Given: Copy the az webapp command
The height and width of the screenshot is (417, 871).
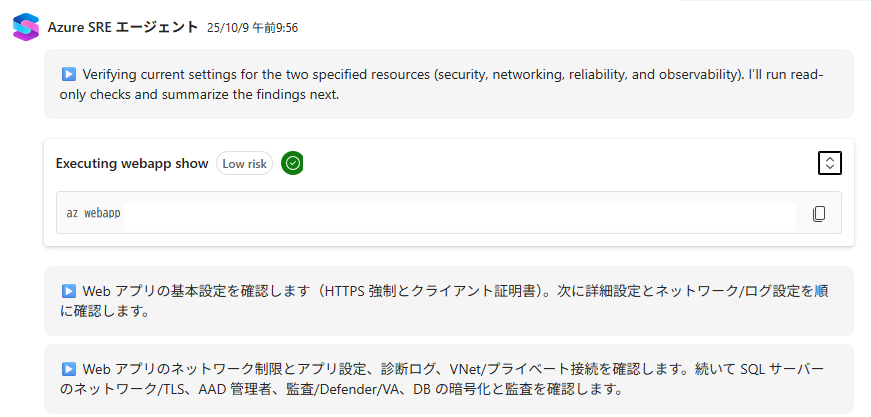Looking at the screenshot, I should coord(819,214).
